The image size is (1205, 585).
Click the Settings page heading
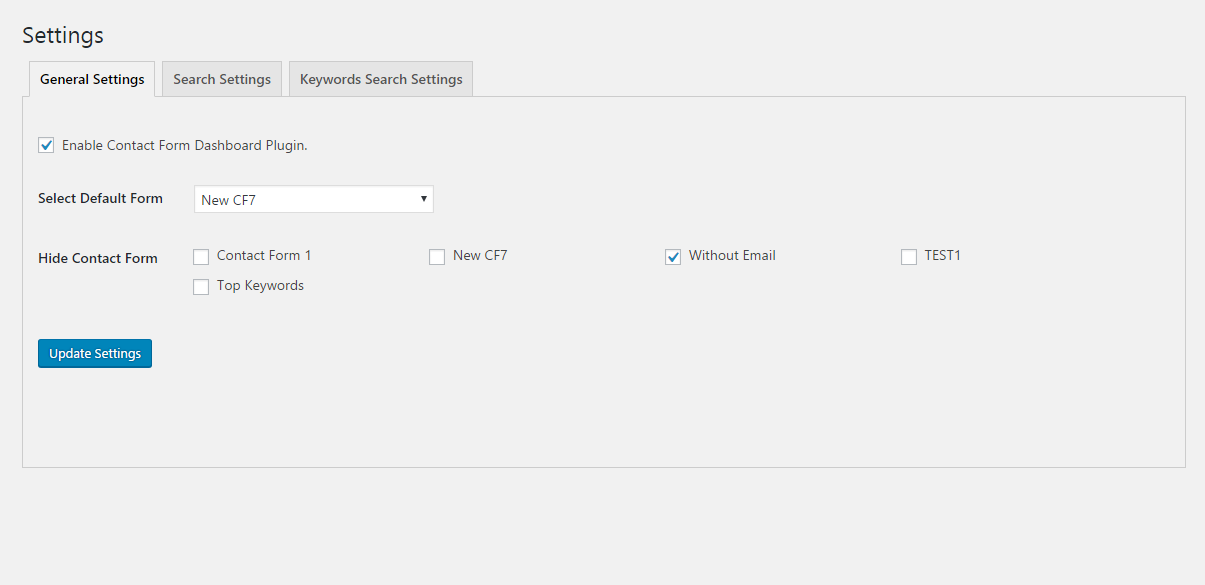[x=63, y=35]
